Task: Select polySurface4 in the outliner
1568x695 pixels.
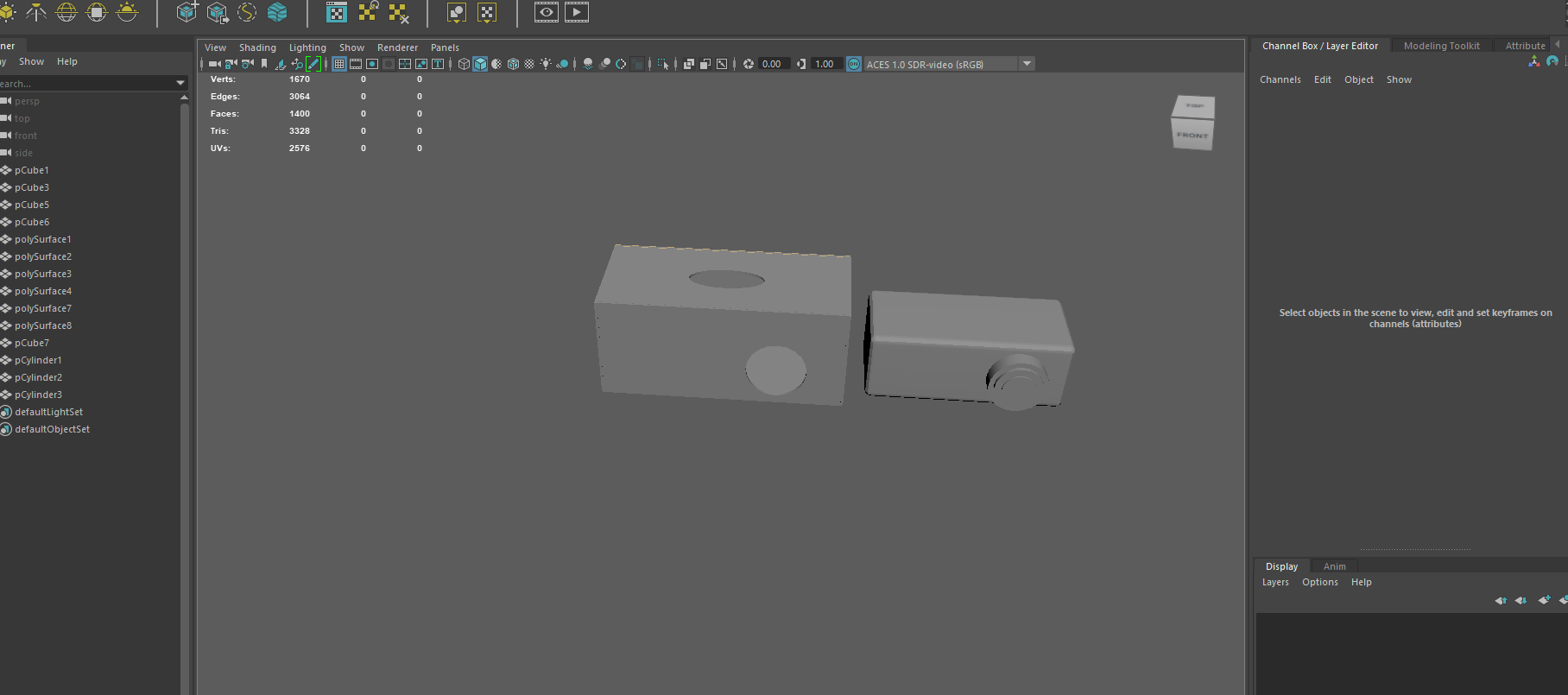Action: click(x=43, y=291)
